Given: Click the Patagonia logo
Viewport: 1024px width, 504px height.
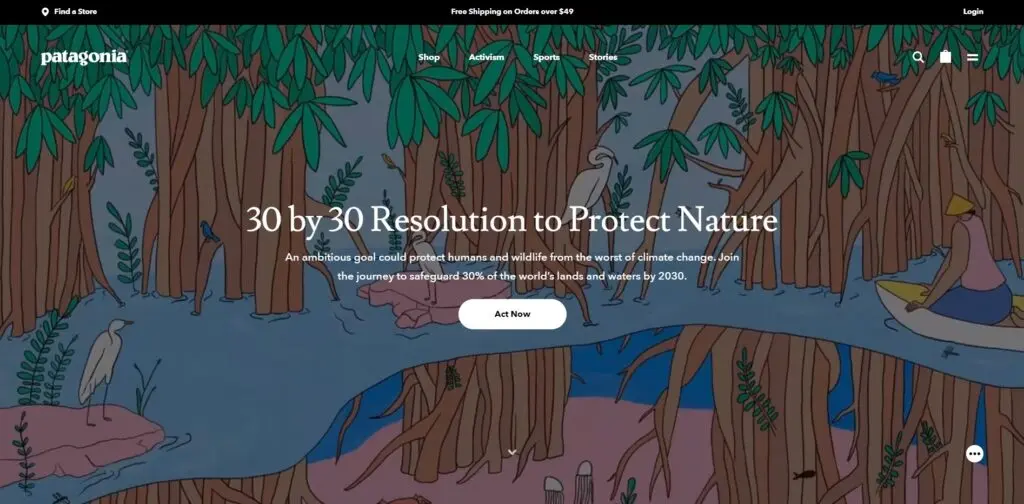Looking at the screenshot, I should pos(84,57).
